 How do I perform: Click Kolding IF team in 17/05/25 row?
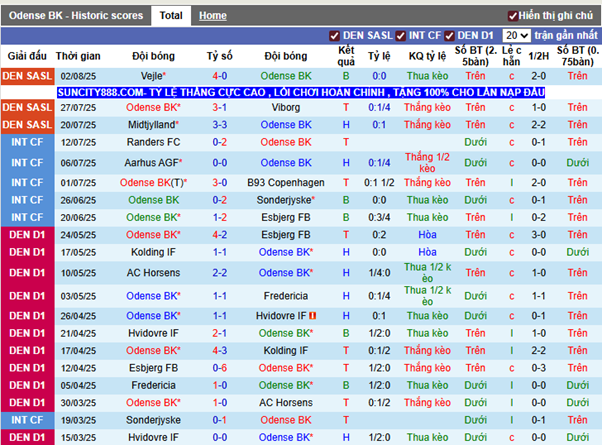pyautogui.click(x=153, y=252)
